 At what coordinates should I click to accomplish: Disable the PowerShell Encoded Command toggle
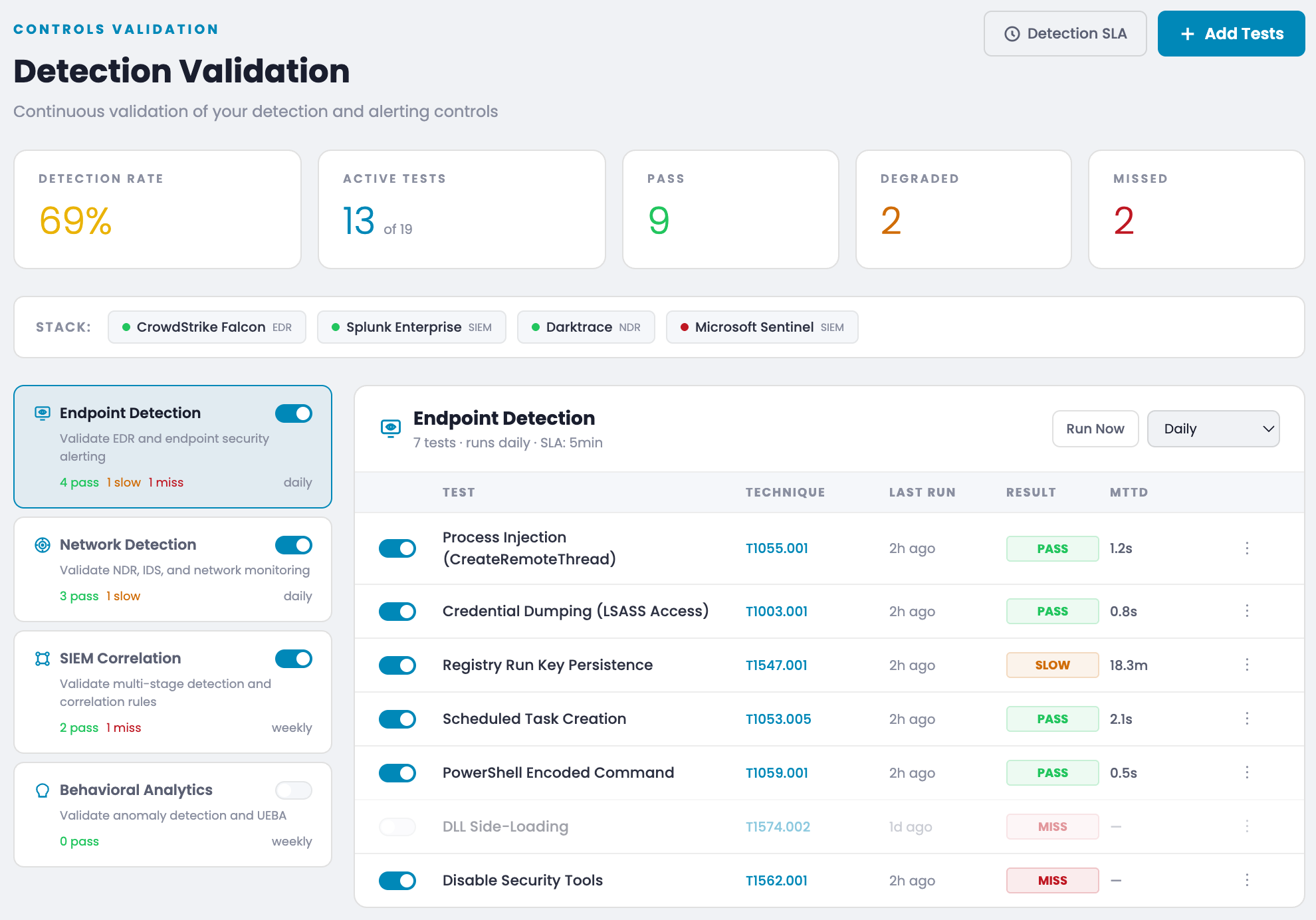397,773
